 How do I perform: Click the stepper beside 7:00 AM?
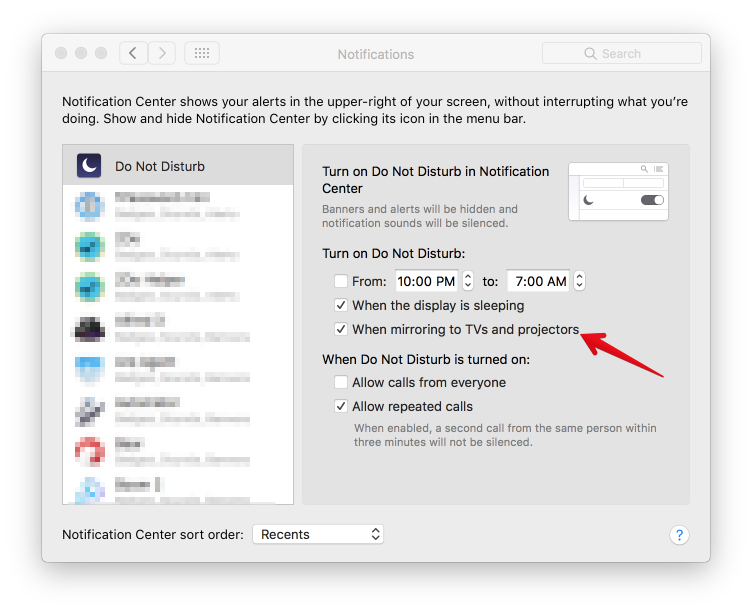click(x=579, y=281)
